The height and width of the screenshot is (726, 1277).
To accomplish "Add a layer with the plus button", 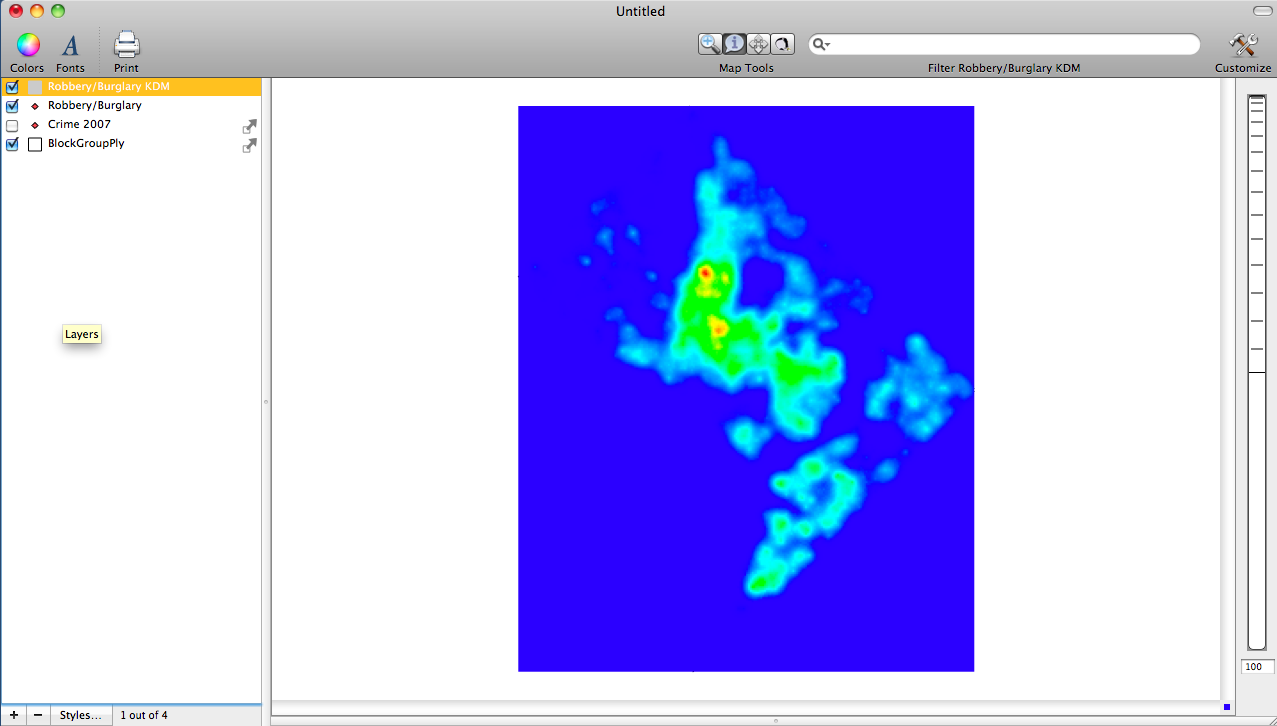I will click(13, 715).
